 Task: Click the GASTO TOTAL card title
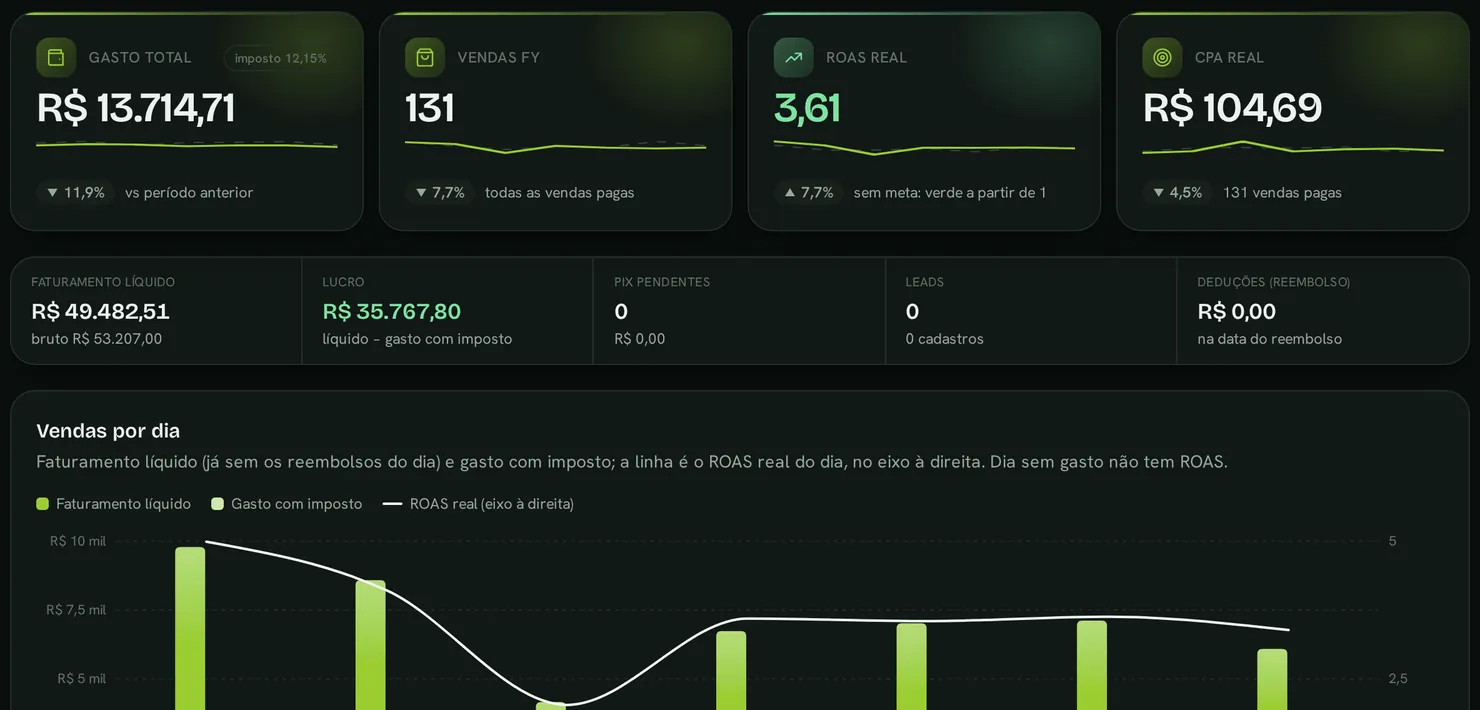140,58
